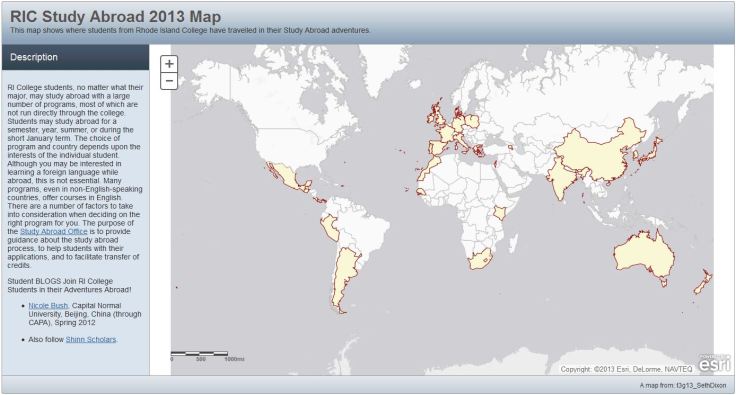Image resolution: width=736 pixels, height=395 pixels.
Task: Zoom in with the plus button
Action: tap(169, 63)
